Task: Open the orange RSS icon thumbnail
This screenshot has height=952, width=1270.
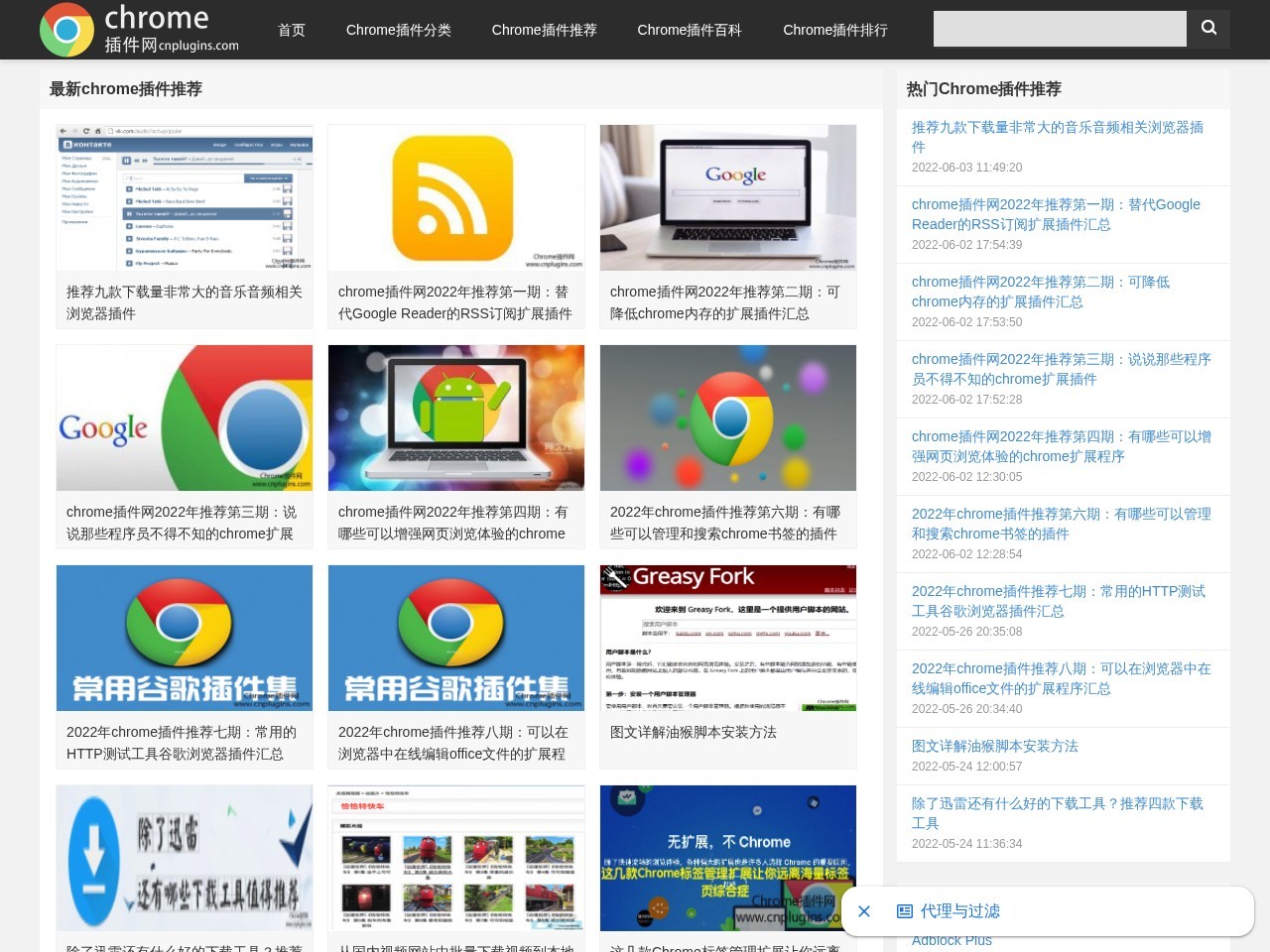Action: point(456,197)
